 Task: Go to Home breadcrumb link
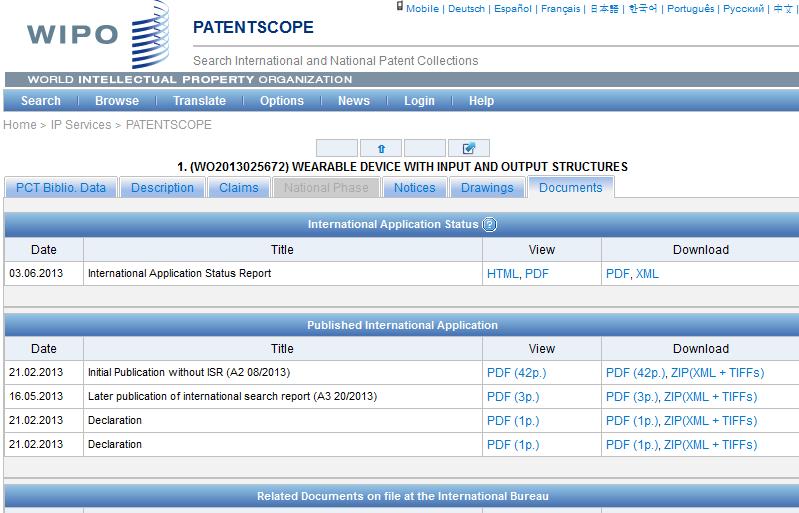pyautogui.click(x=20, y=125)
